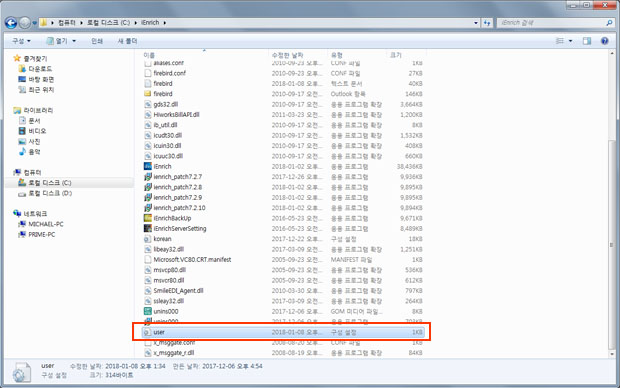The image size is (620, 388).
Task: Select the user config file icon
Action: 147,332
